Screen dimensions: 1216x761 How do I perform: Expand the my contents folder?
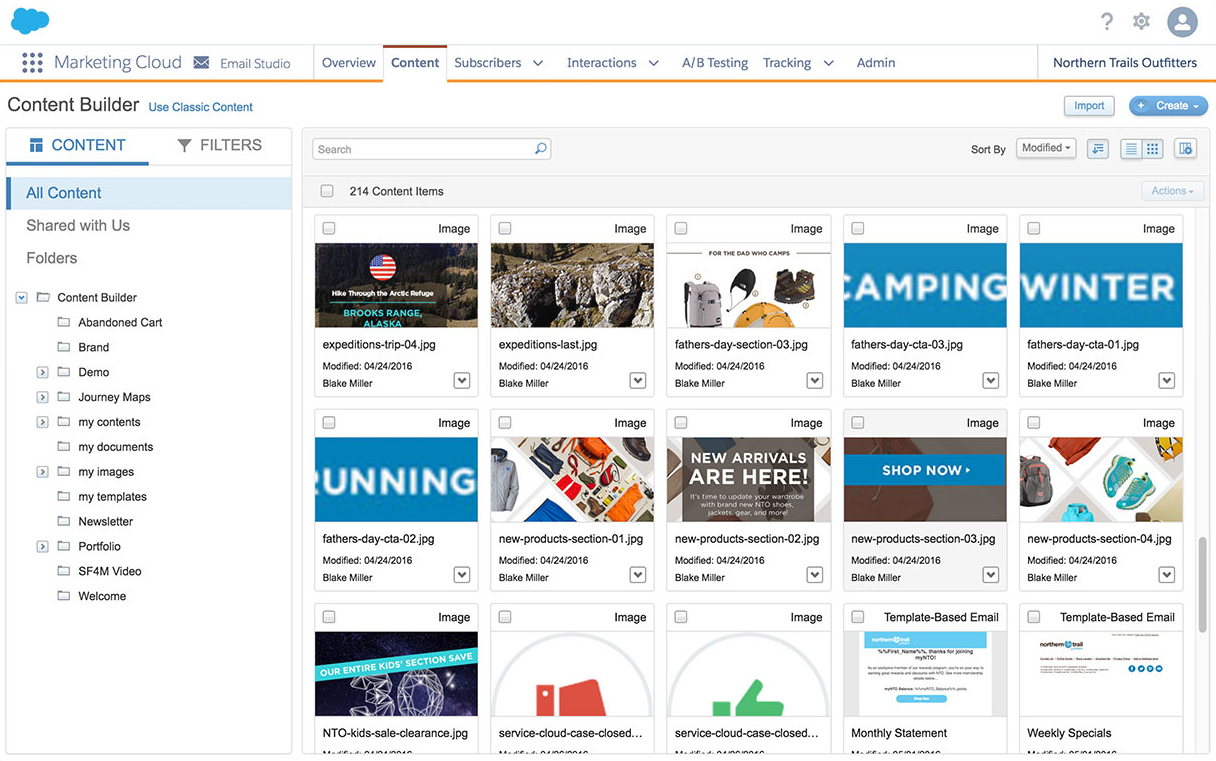pyautogui.click(x=42, y=422)
